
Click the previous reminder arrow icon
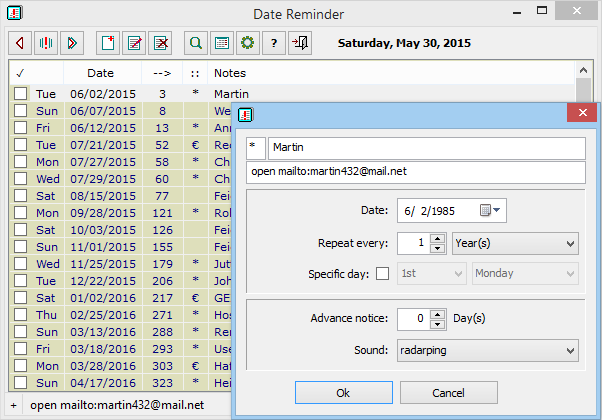point(20,43)
